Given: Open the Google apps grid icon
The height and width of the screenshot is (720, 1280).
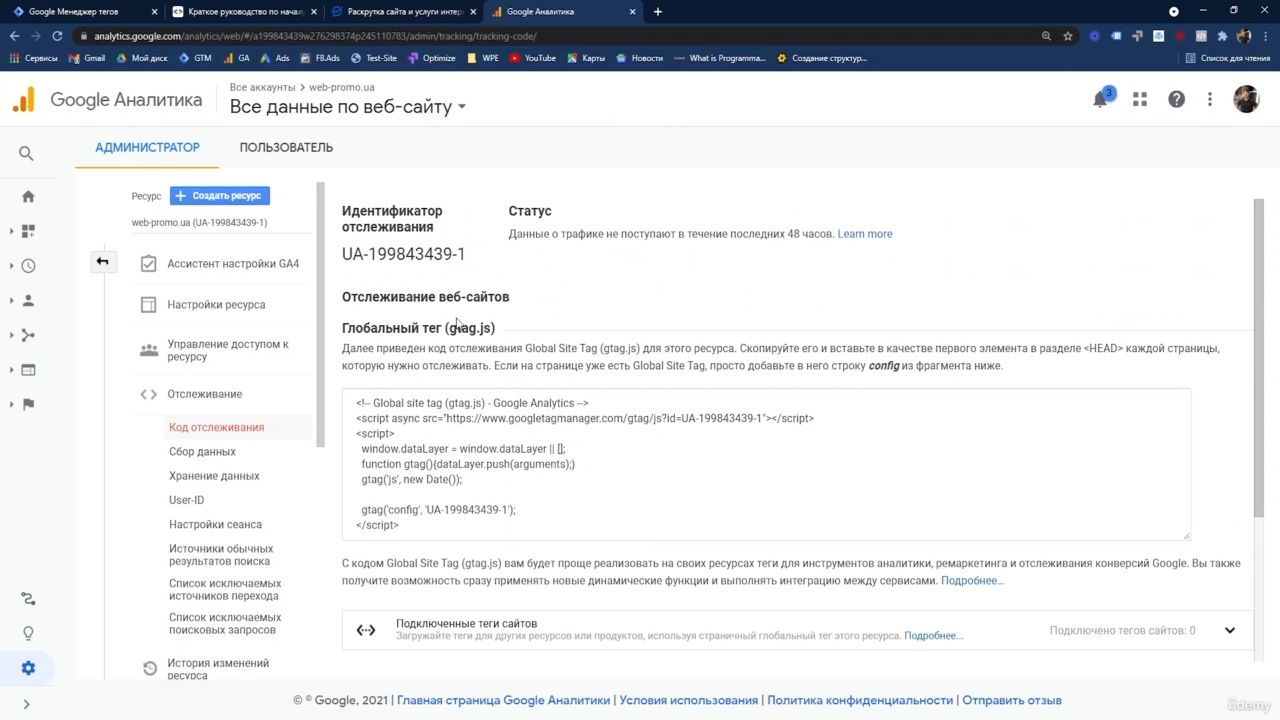Looking at the screenshot, I should pyautogui.click(x=1140, y=99).
